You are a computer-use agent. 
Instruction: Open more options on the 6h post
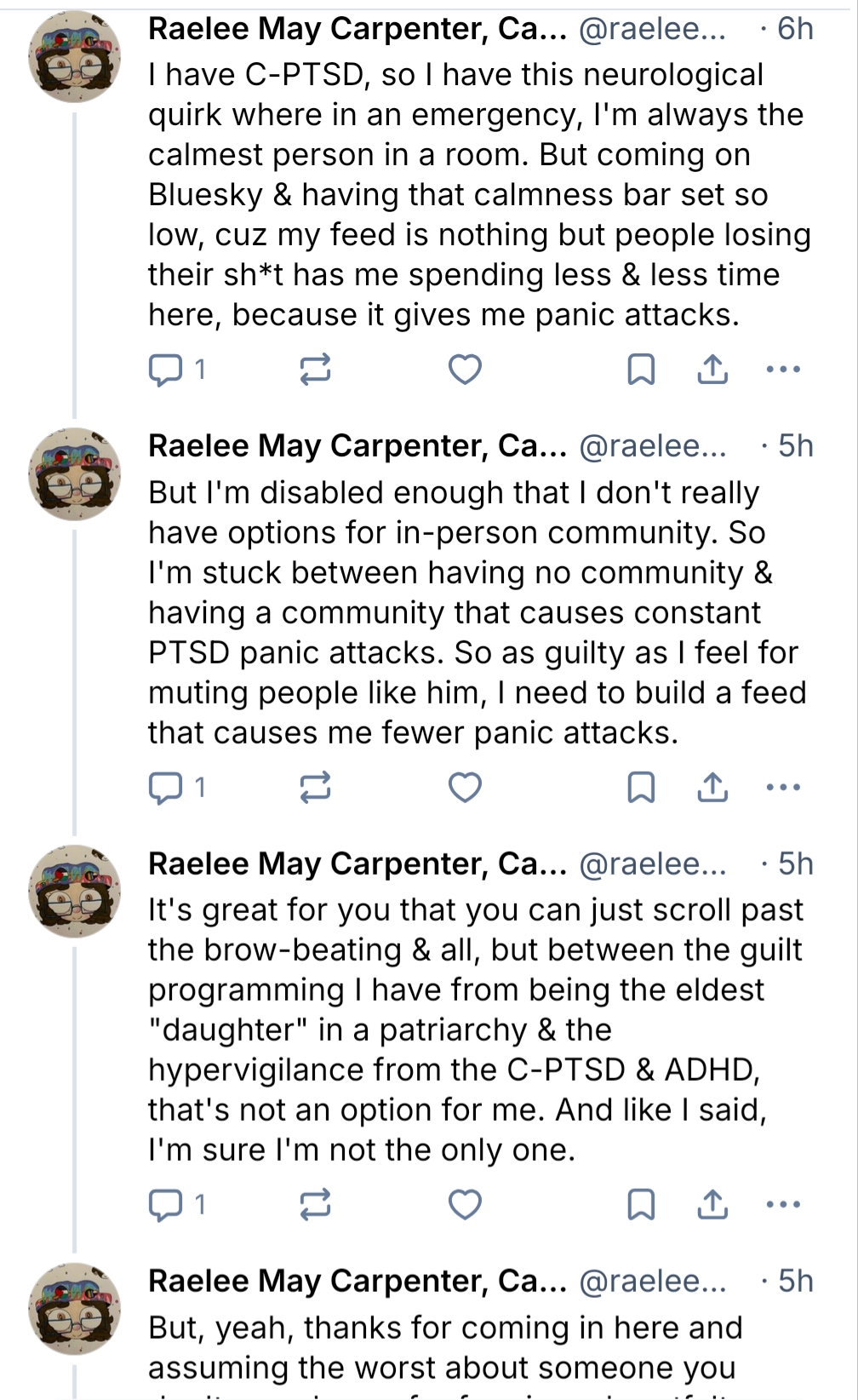click(x=783, y=370)
